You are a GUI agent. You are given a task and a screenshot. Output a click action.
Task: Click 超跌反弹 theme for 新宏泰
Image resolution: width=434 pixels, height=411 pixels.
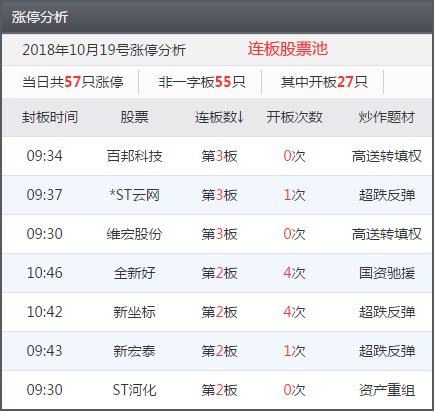click(387, 351)
